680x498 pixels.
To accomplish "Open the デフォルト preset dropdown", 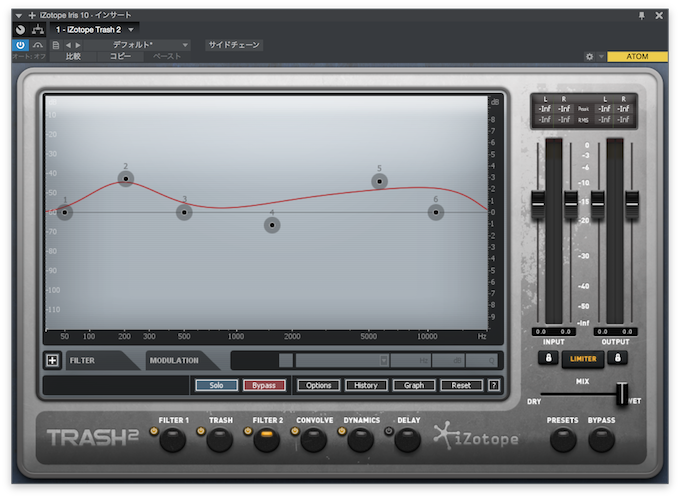I will pyautogui.click(x=137, y=45).
